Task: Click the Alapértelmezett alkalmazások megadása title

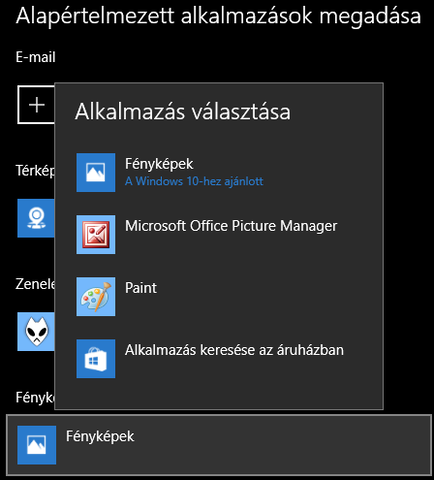Action: coord(218,16)
